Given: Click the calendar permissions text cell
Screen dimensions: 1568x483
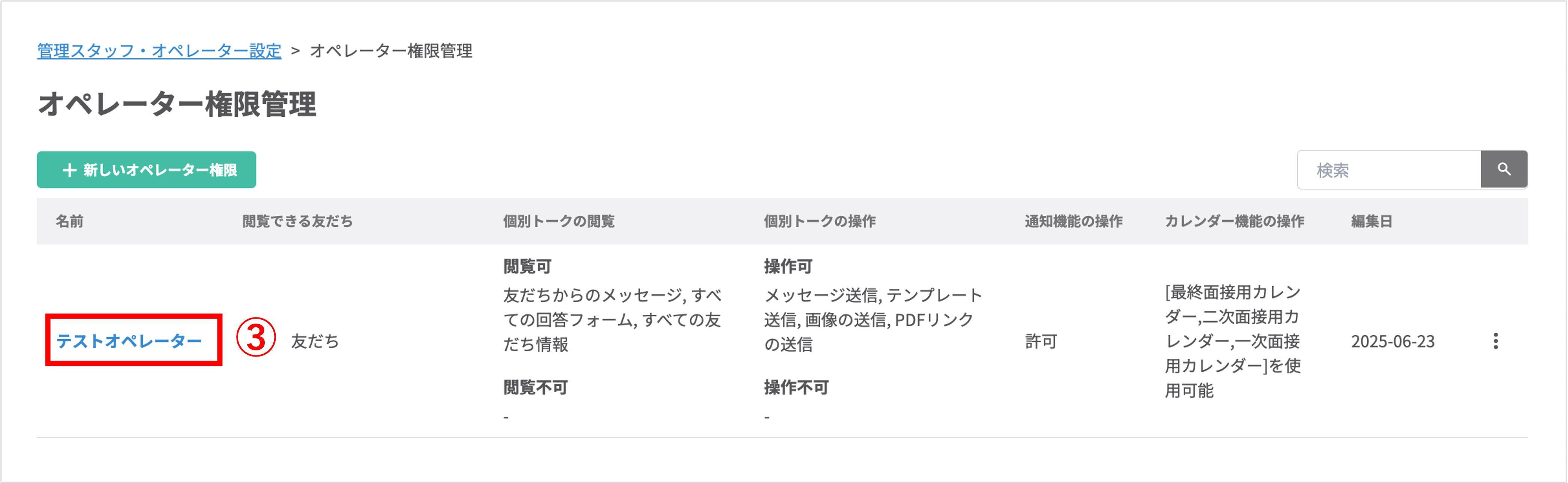Looking at the screenshot, I should click(x=1233, y=341).
